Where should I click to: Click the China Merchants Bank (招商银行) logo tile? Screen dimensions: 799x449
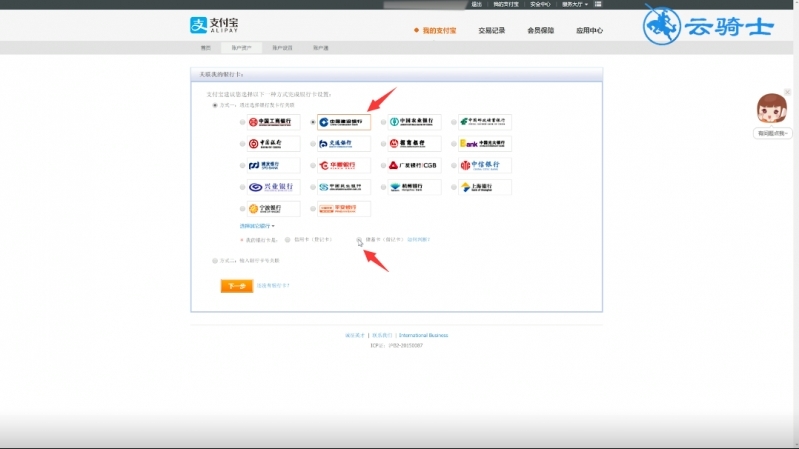point(414,144)
